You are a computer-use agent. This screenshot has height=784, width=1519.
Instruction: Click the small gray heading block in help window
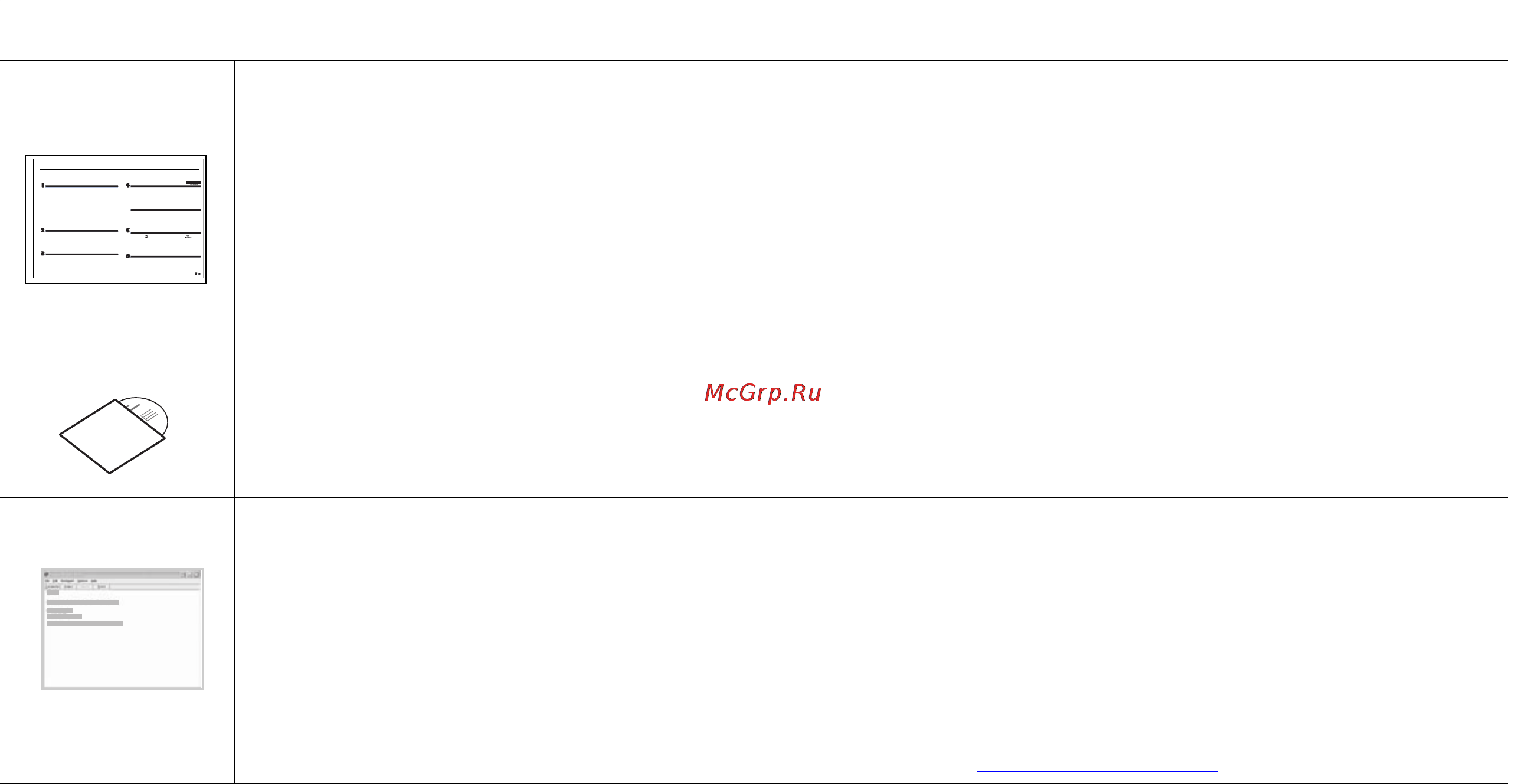click(53, 593)
